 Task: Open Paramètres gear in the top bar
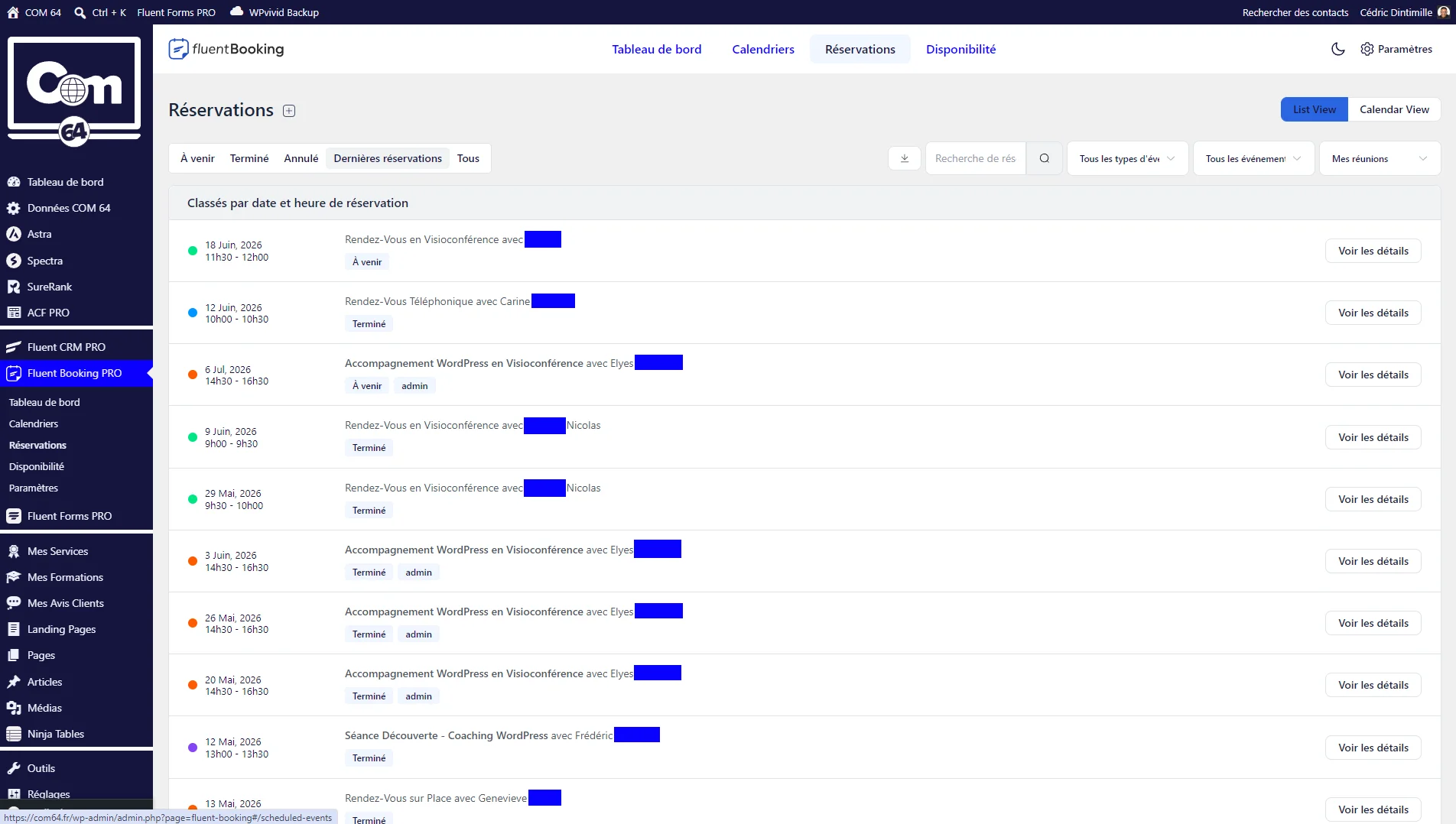(1396, 49)
